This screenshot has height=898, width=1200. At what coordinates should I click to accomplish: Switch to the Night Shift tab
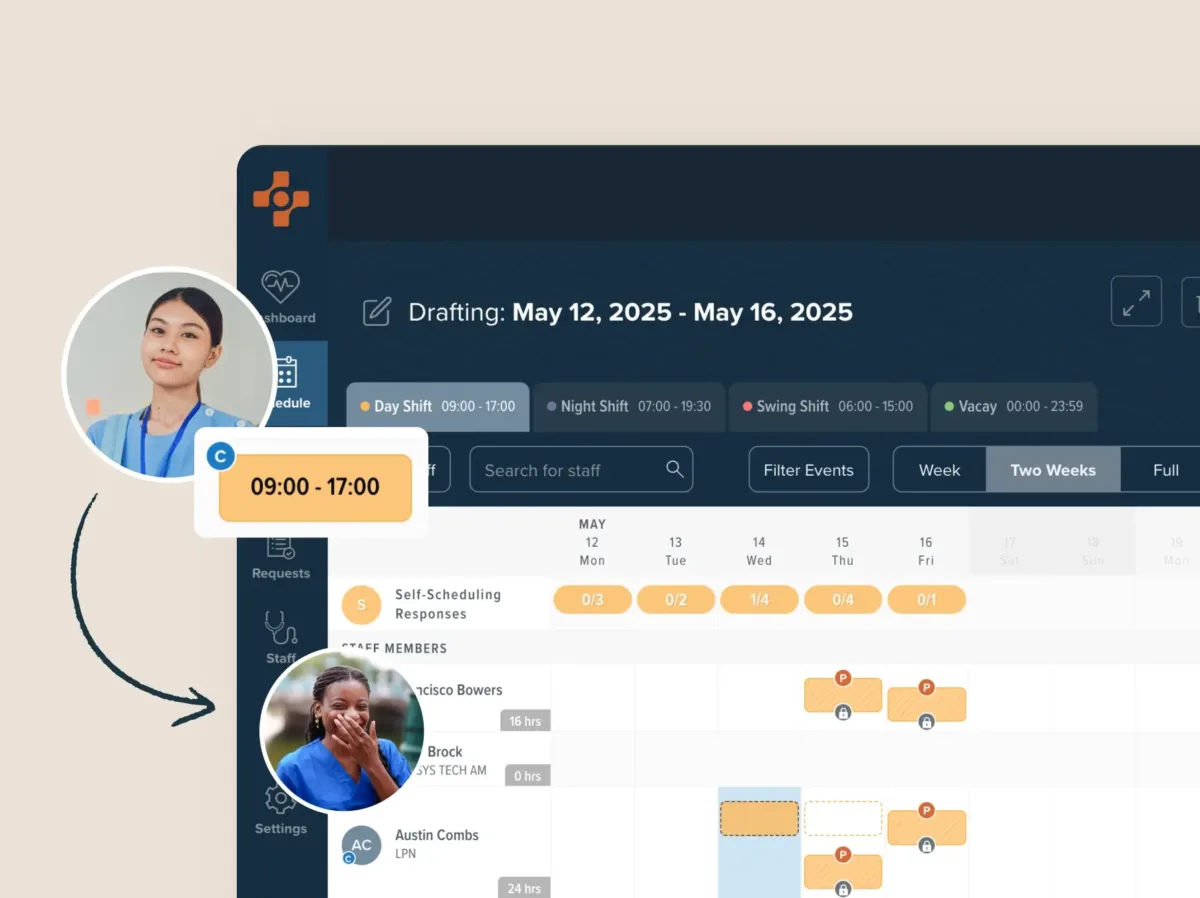[629, 406]
